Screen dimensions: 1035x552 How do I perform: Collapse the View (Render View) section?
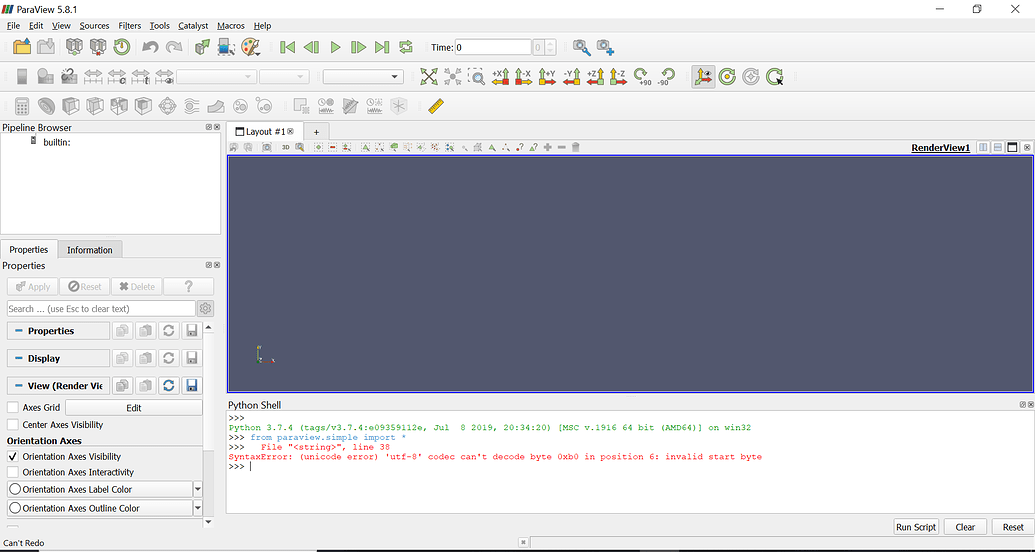59,386
